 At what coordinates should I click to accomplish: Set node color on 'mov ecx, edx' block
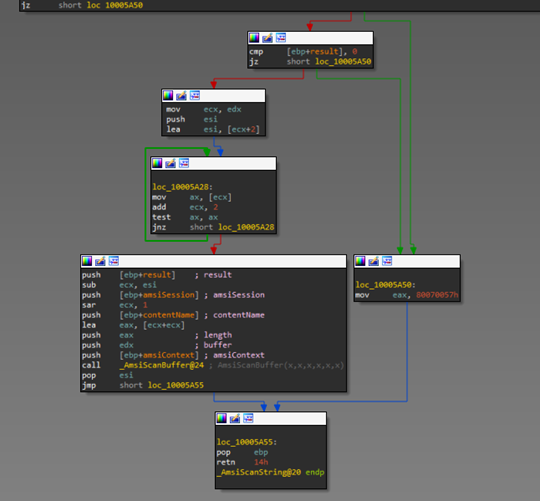(168, 95)
